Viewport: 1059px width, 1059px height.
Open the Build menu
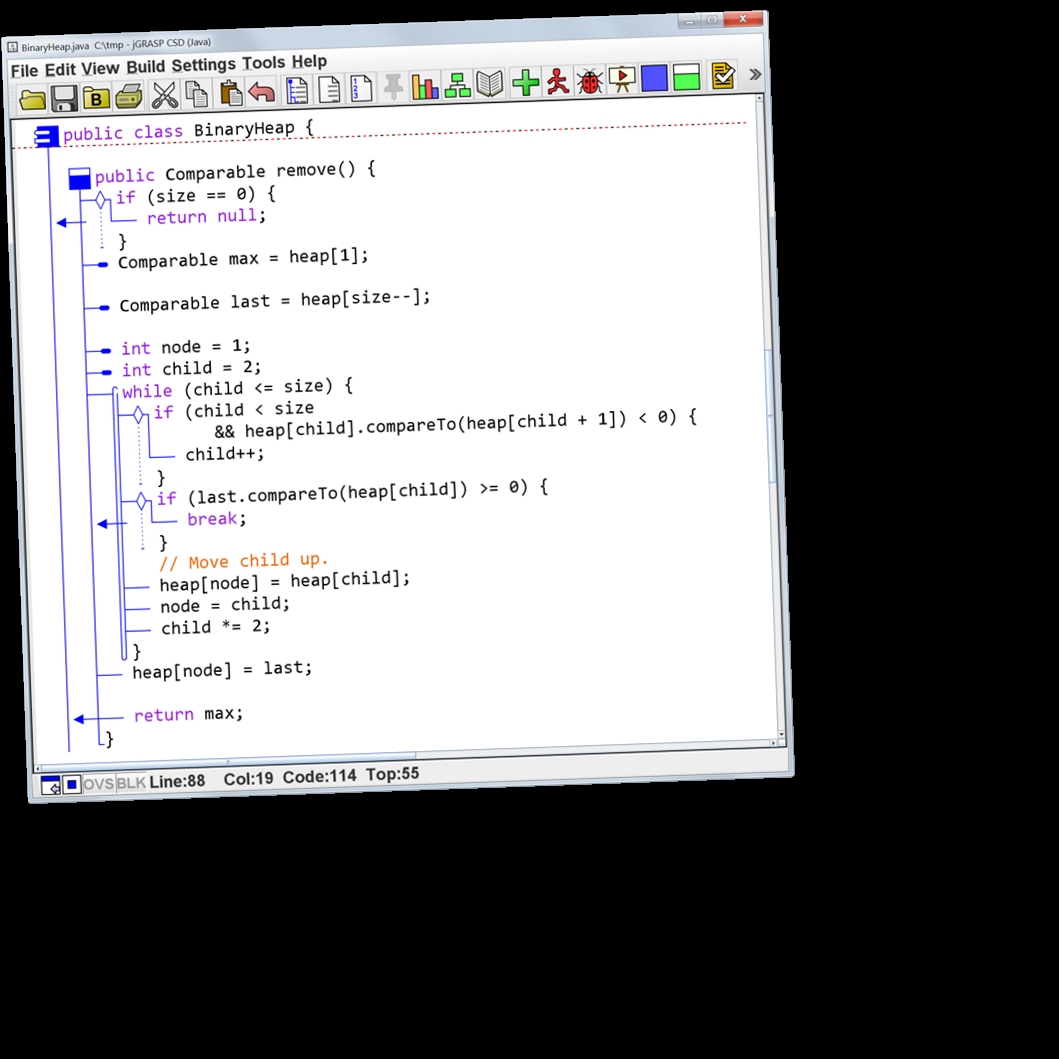[x=145, y=67]
